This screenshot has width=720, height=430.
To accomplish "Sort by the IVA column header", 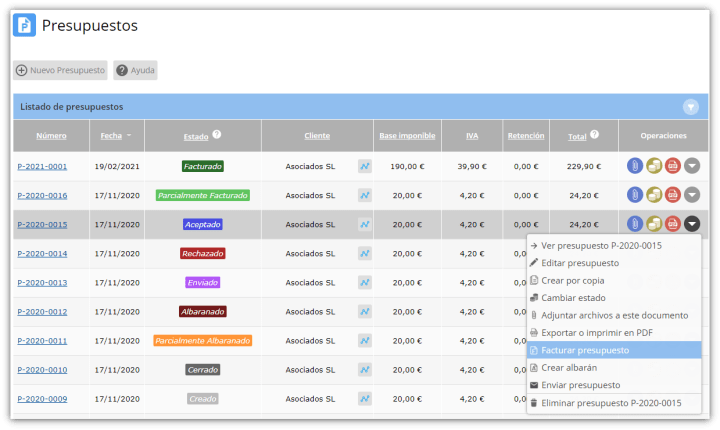I will (x=472, y=136).
